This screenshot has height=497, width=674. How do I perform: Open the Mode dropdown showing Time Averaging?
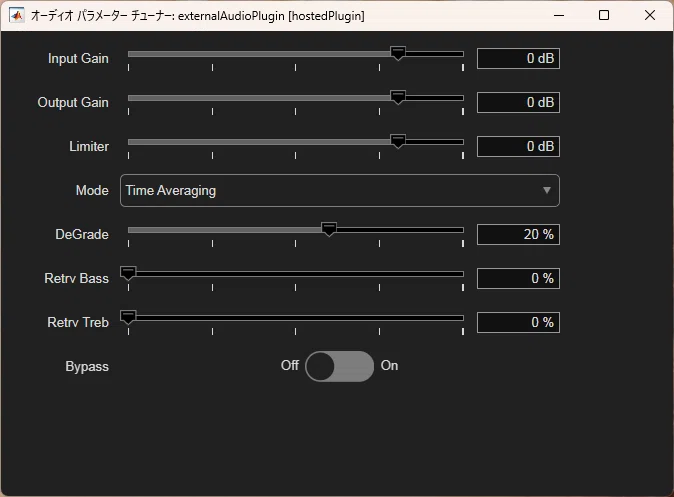340,190
